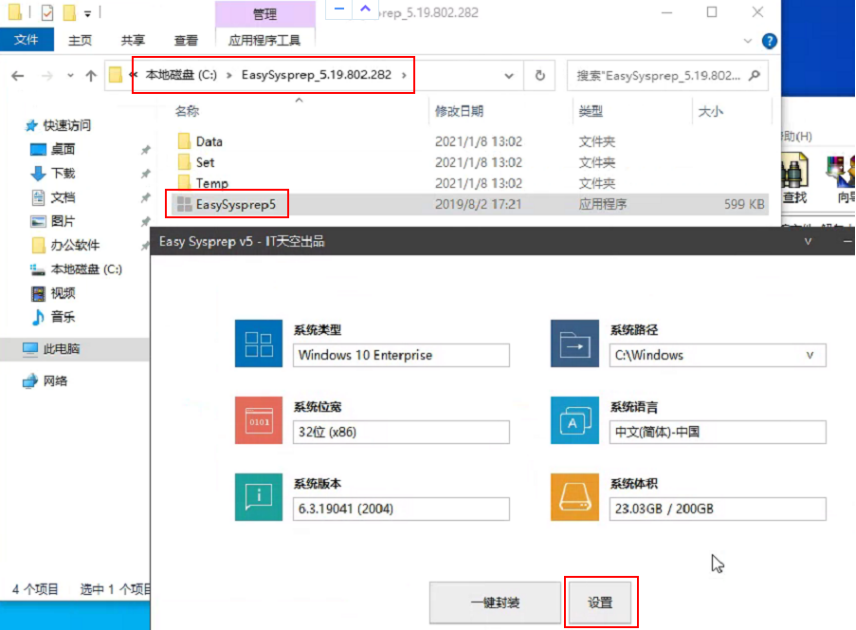Open 办公软件 folder in sidebar
This screenshot has width=856, height=630.
coord(66,245)
